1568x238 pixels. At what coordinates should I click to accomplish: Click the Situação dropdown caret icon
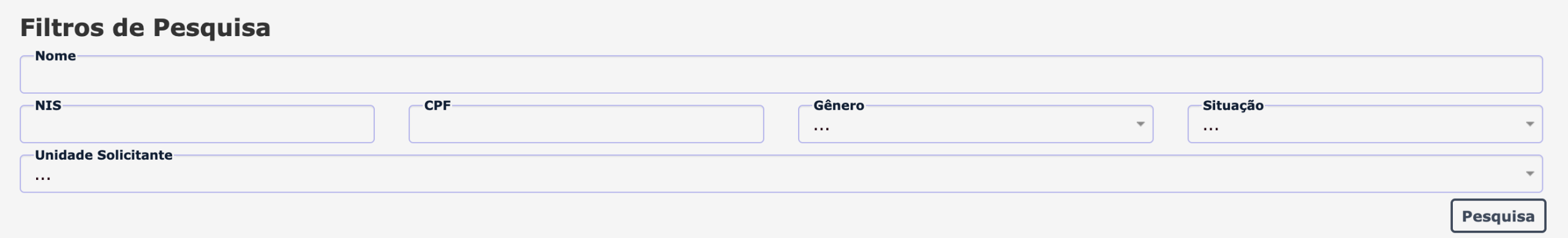click(1530, 124)
